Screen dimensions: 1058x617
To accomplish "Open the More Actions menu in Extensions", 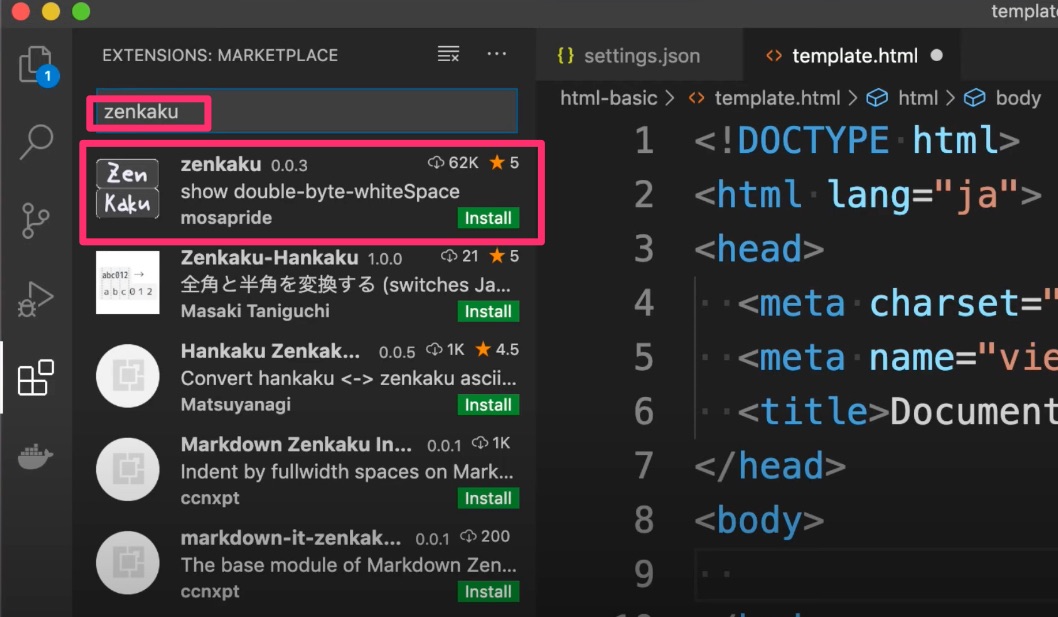I will [x=497, y=55].
